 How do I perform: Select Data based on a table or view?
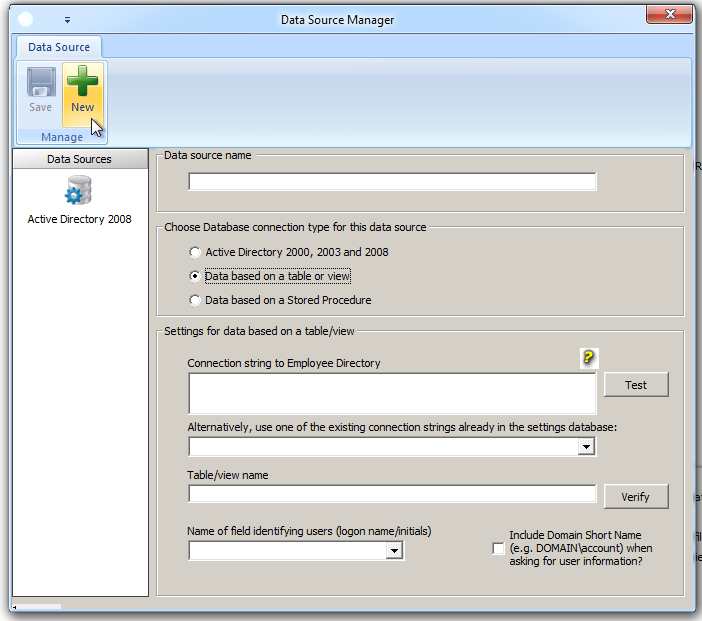pos(195,276)
